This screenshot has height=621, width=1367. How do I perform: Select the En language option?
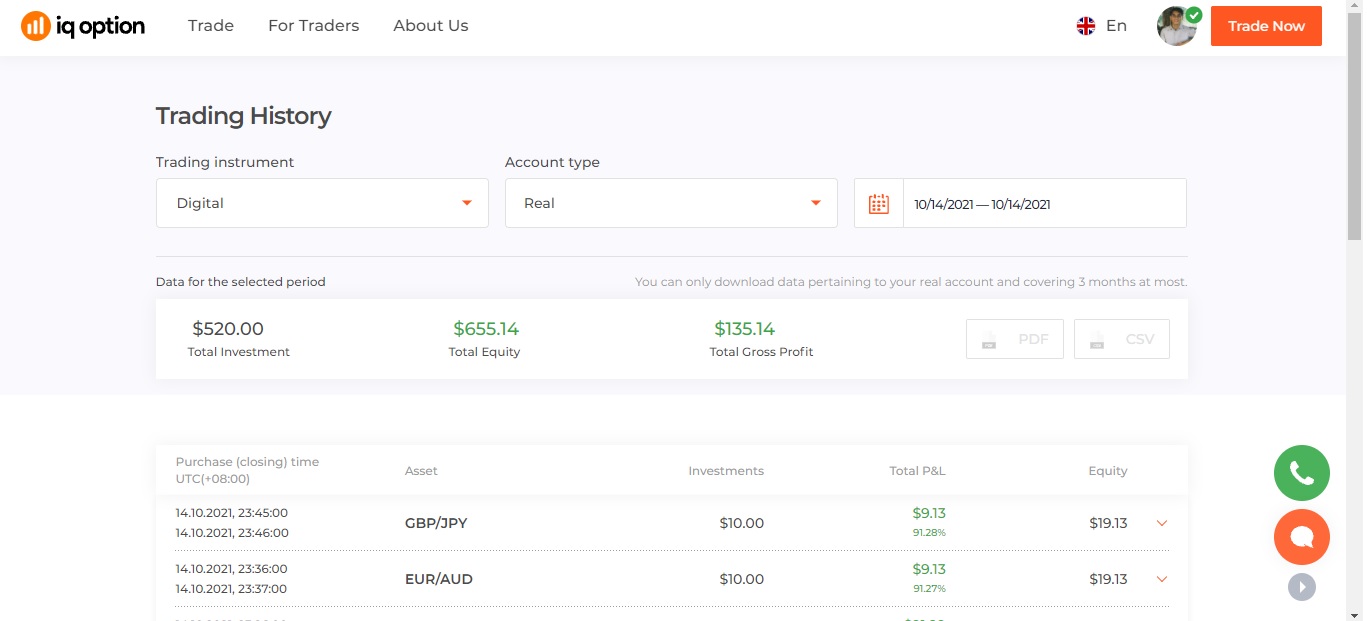pyautogui.click(x=1116, y=26)
